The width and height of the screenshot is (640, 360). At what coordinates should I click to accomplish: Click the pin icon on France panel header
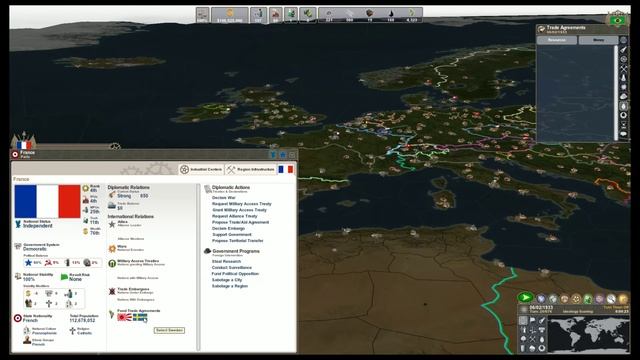click(x=273, y=155)
